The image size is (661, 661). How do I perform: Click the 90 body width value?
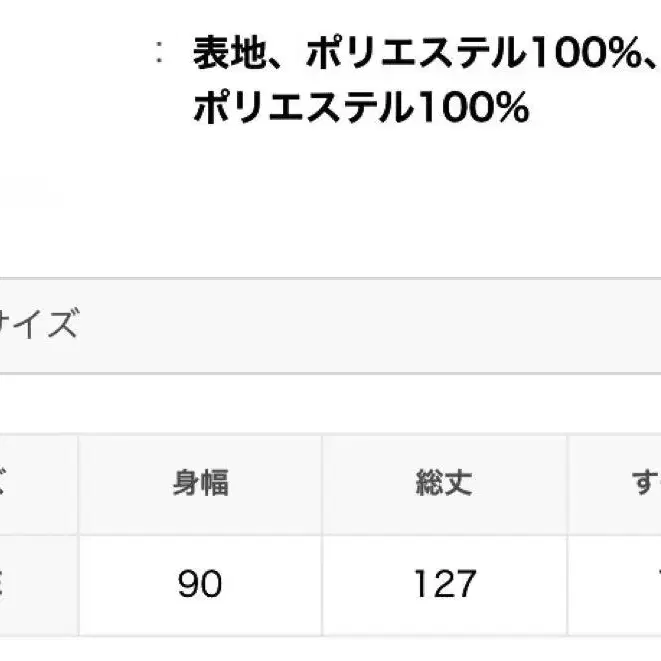coord(200,583)
